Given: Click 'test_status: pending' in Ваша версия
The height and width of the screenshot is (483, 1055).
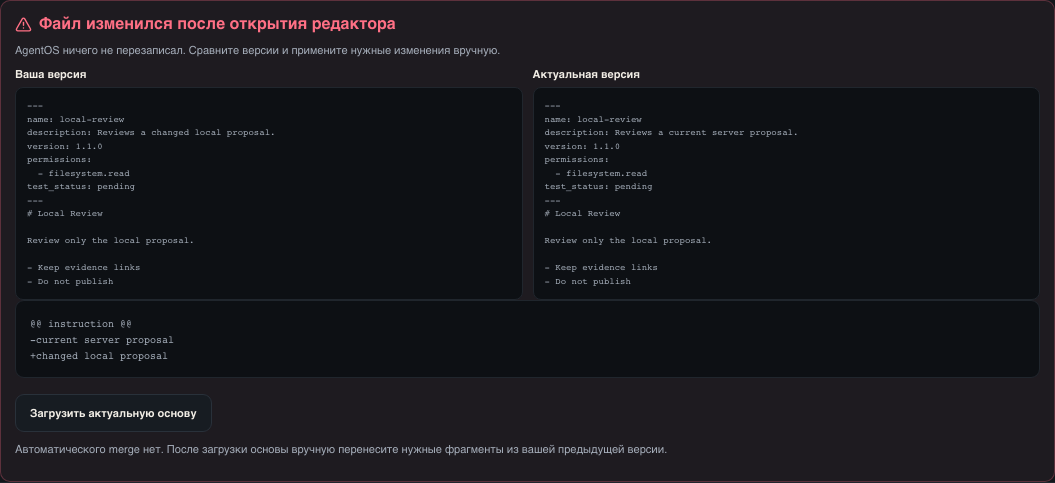Looking at the screenshot, I should (x=81, y=186).
